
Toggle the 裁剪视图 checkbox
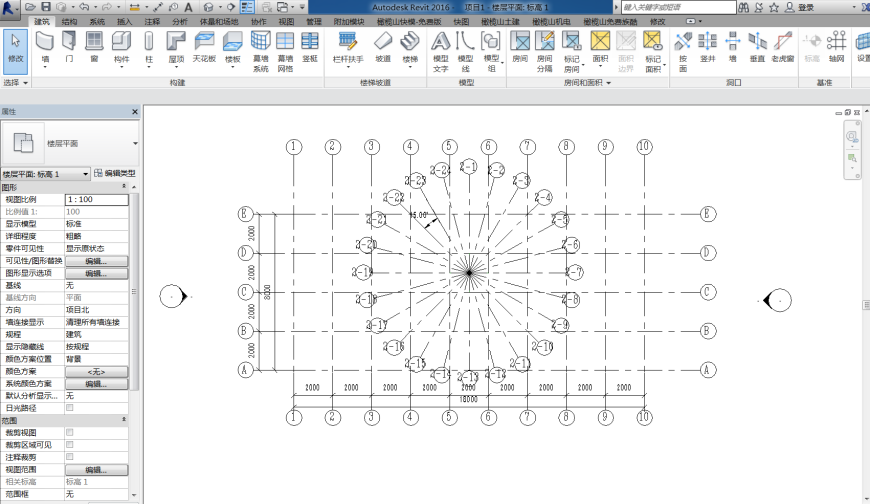(x=69, y=432)
